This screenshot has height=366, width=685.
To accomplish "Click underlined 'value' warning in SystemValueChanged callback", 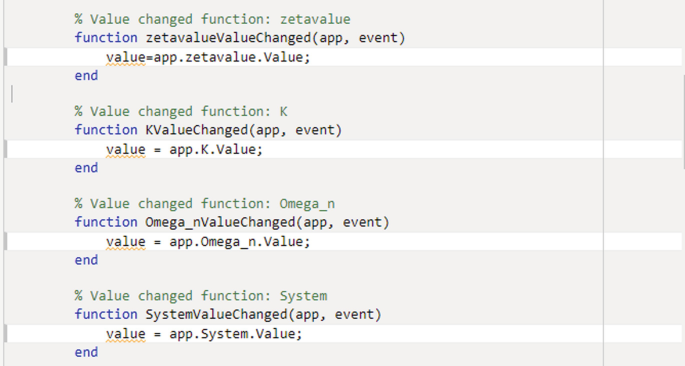I will (126, 334).
